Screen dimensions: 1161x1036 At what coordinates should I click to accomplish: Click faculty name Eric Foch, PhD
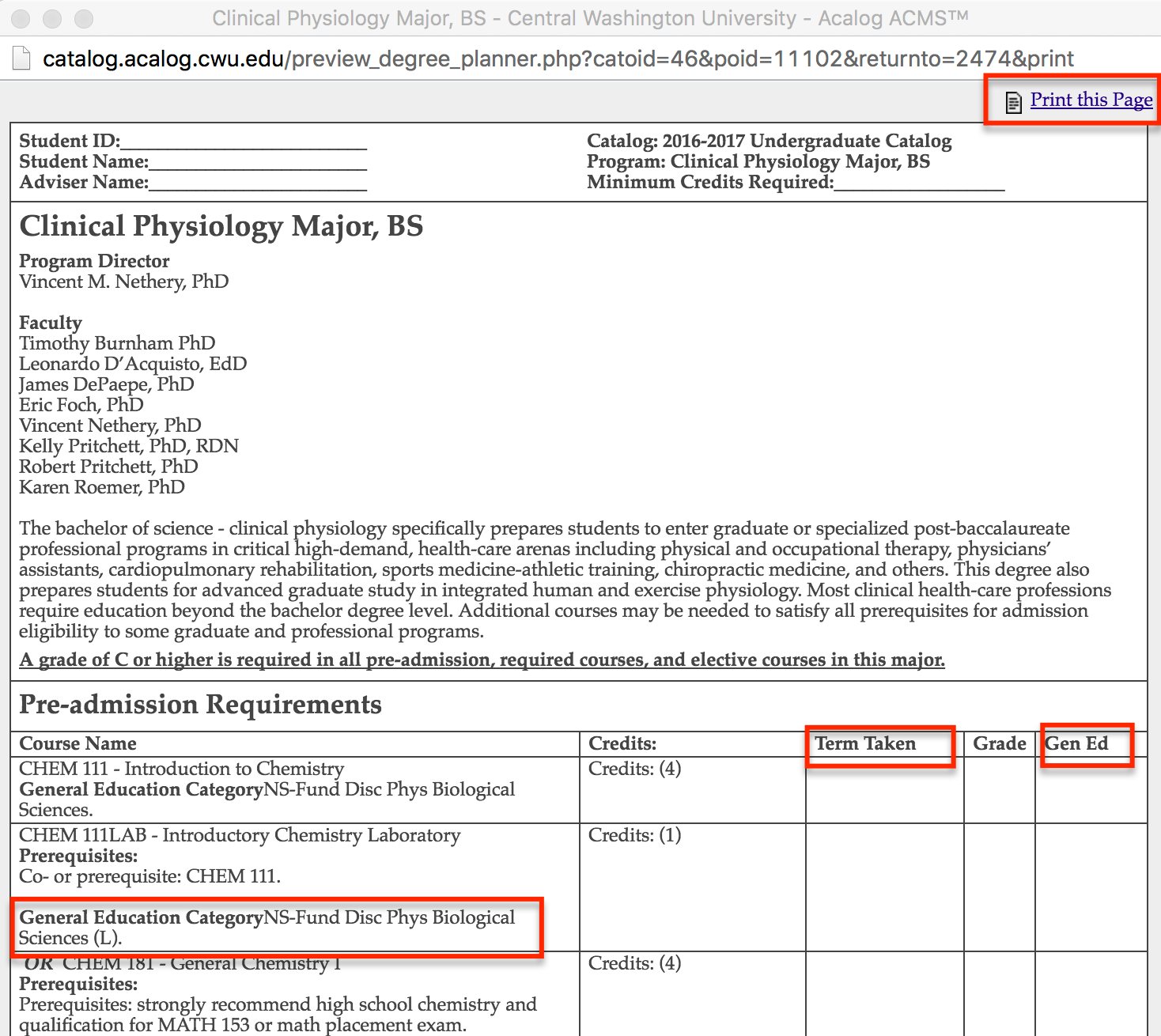[81, 405]
